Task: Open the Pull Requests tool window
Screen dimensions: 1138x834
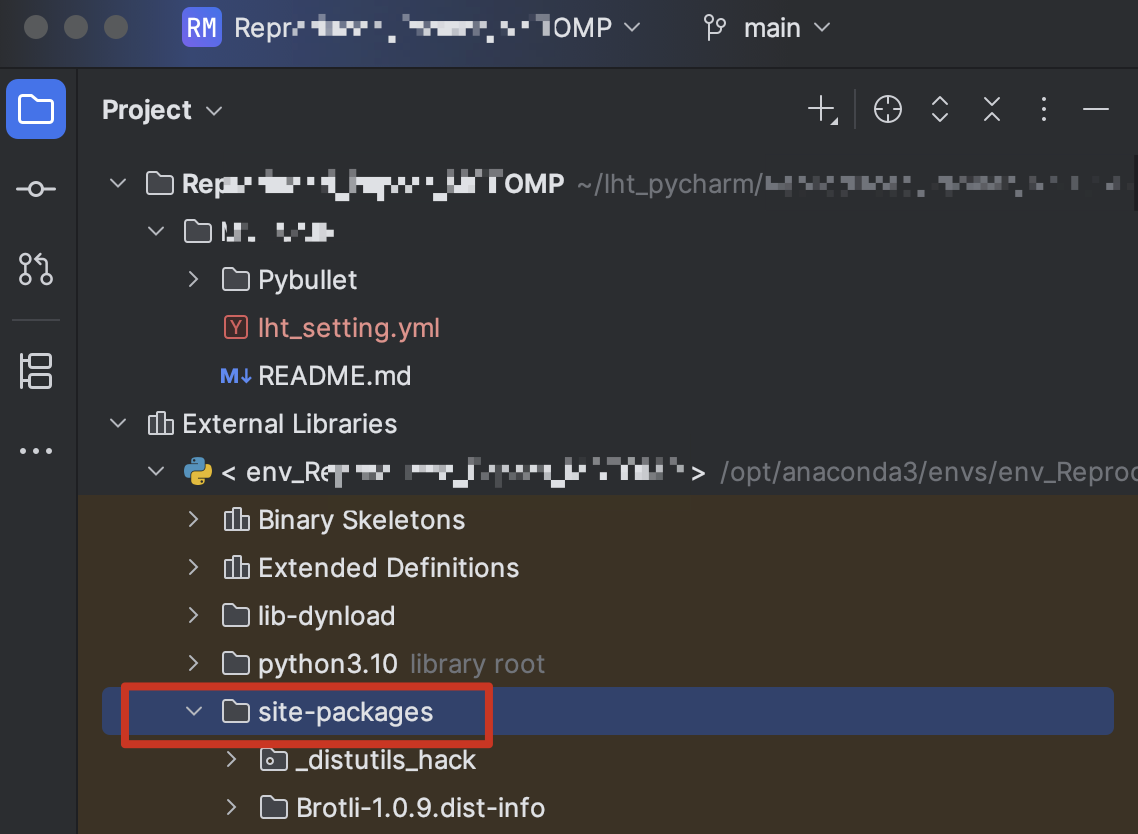Action: (36, 269)
